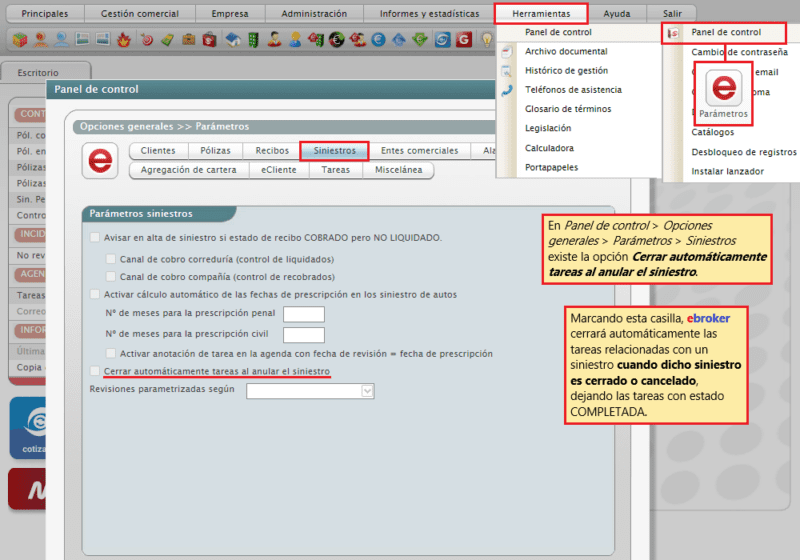The image size is (800, 560).
Task: Click the fire icon in toolbar
Action: (x=123, y=39)
